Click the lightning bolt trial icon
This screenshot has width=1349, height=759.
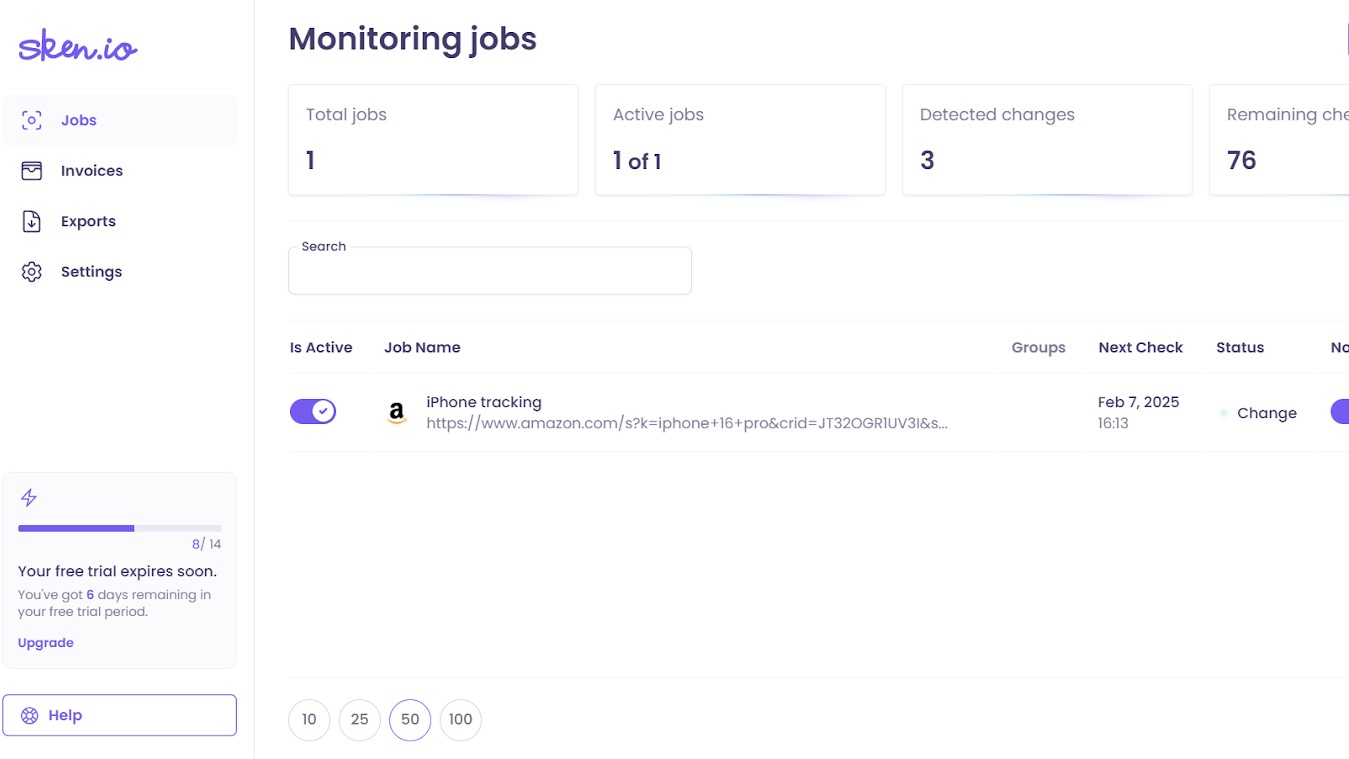pos(29,497)
